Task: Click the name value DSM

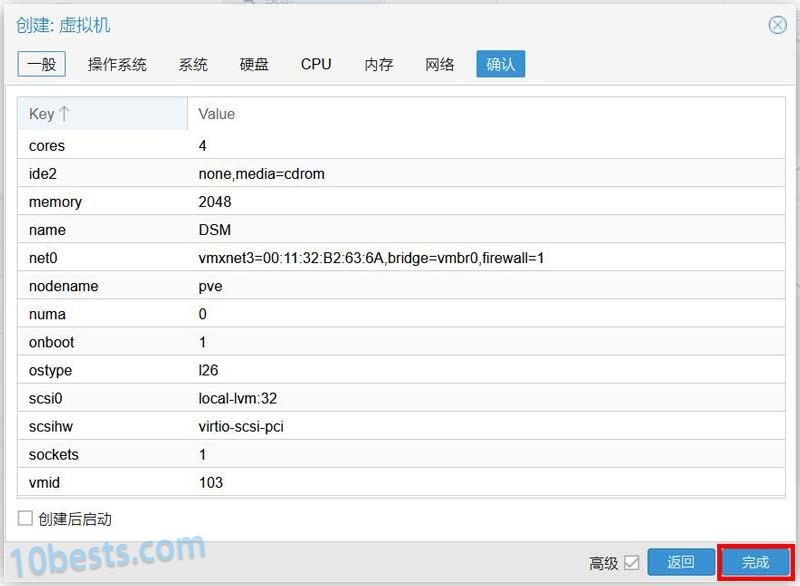Action: coord(215,230)
